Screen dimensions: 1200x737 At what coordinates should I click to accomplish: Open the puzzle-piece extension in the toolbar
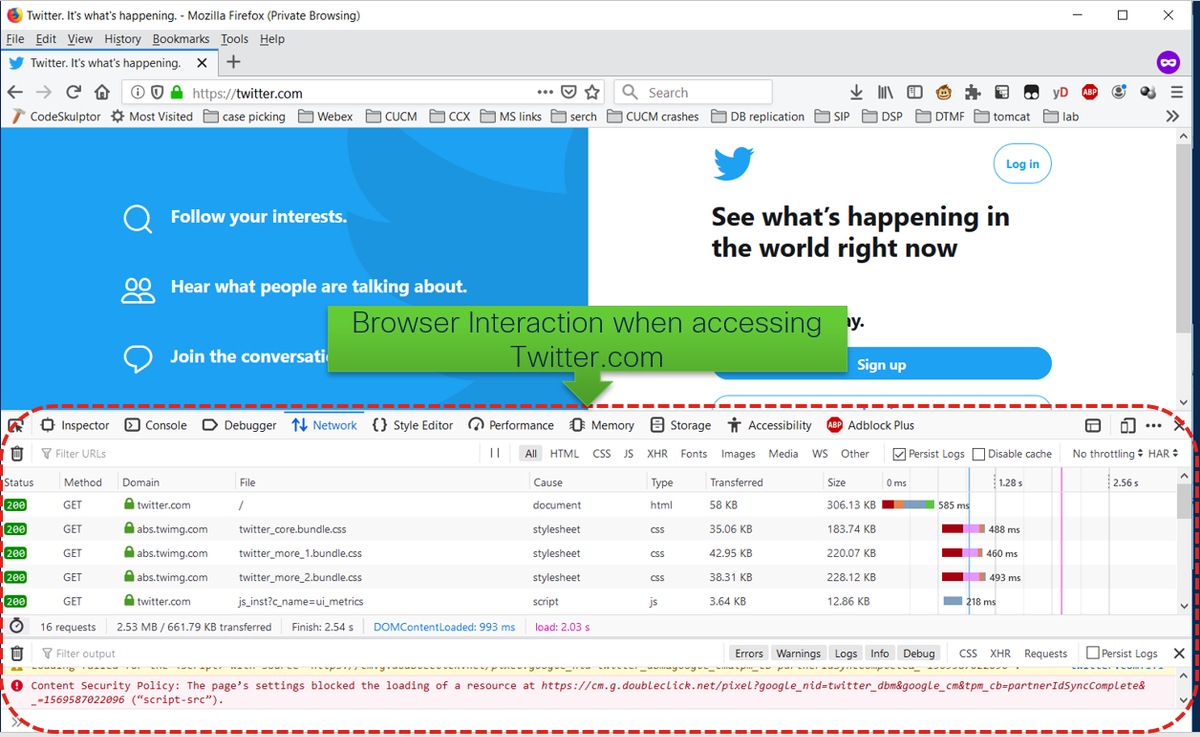point(972,92)
